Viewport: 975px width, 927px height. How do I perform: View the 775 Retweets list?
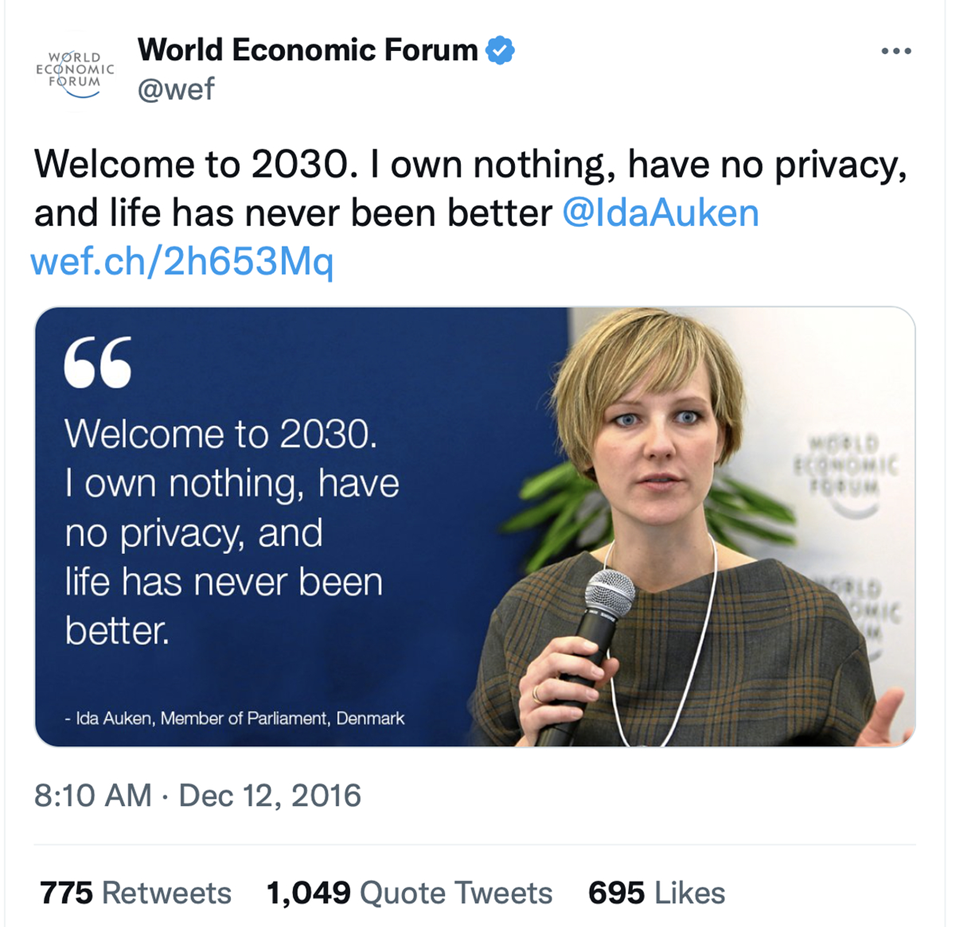[x=135, y=892]
